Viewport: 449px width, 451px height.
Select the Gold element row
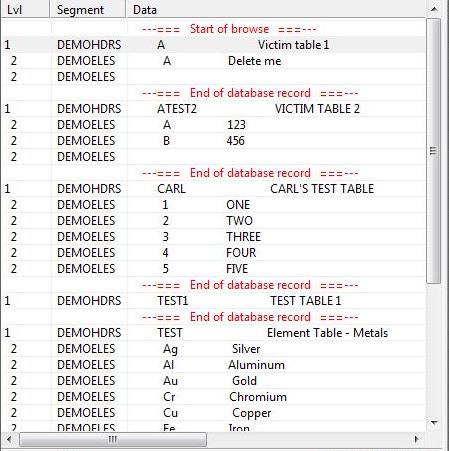(x=213, y=381)
